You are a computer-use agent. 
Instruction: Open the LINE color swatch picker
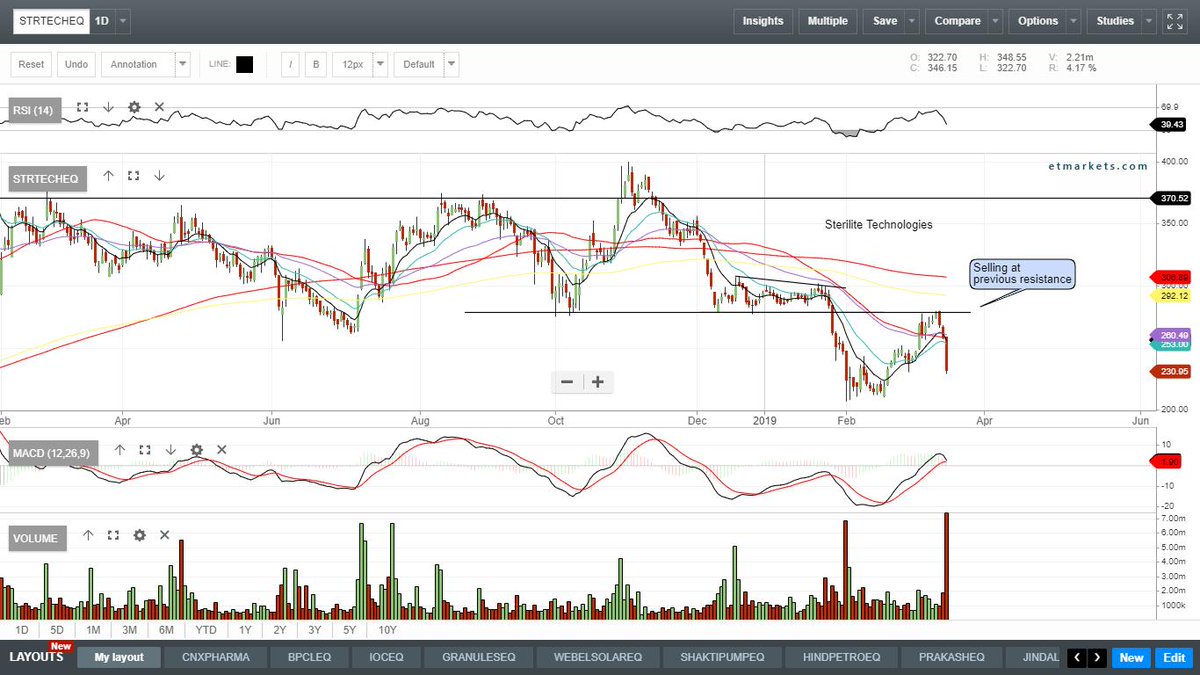(x=245, y=63)
